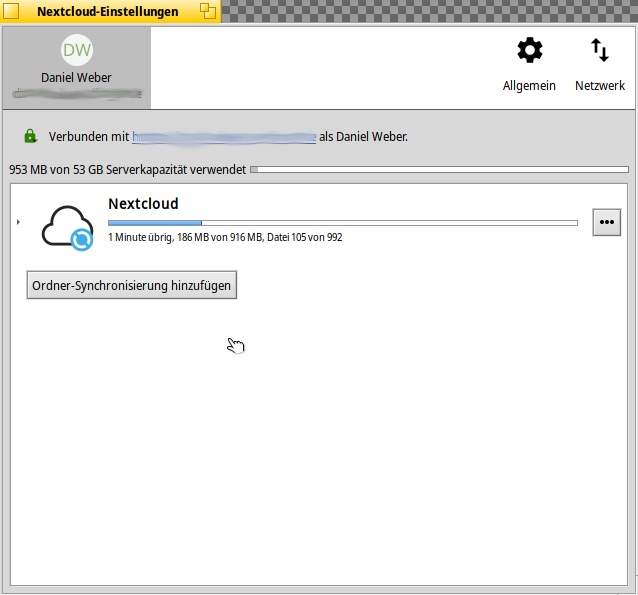The image size is (638, 595).
Task: Click the green lock connection icon
Action: click(x=30, y=136)
